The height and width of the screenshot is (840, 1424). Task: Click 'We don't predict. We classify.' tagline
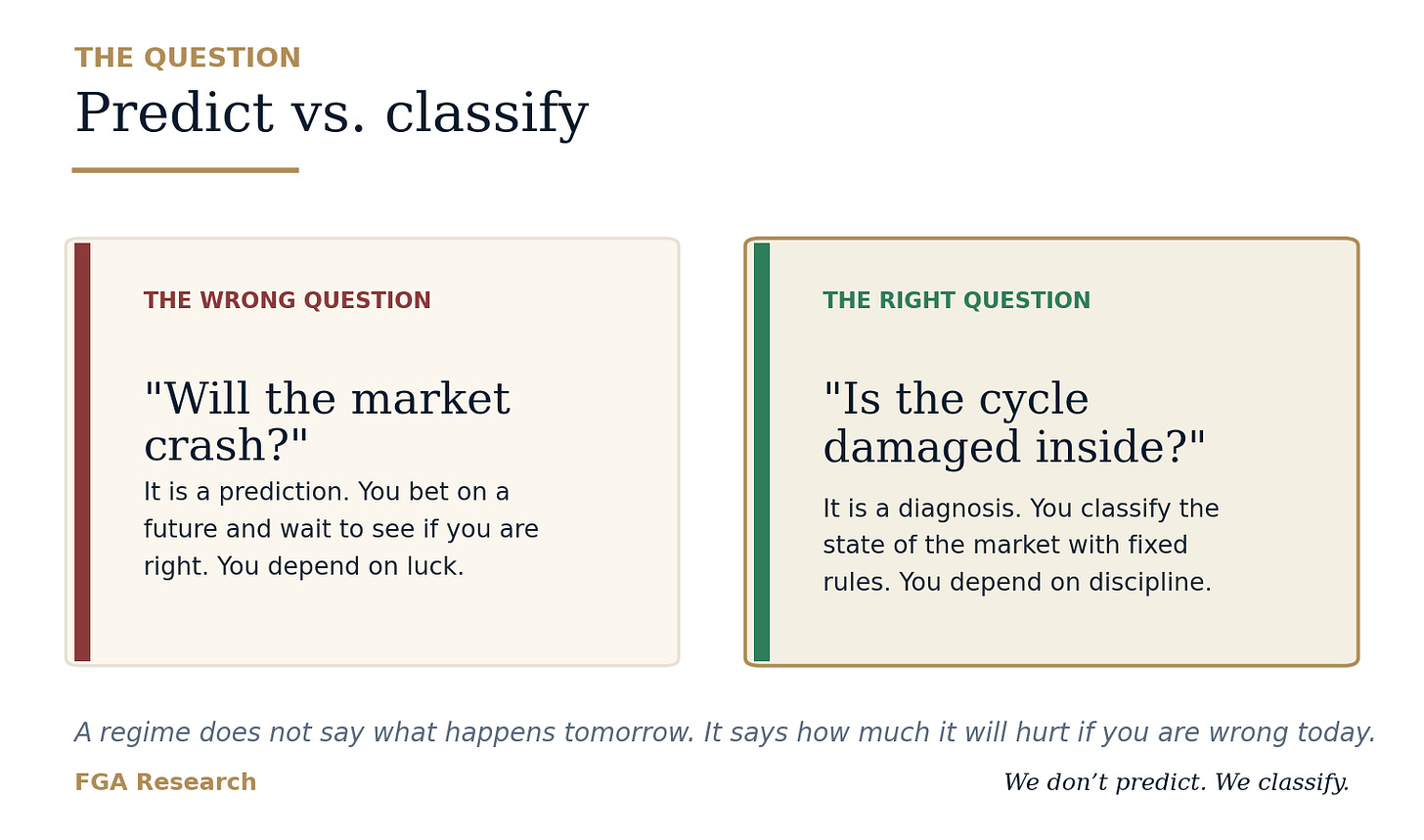click(x=1177, y=782)
